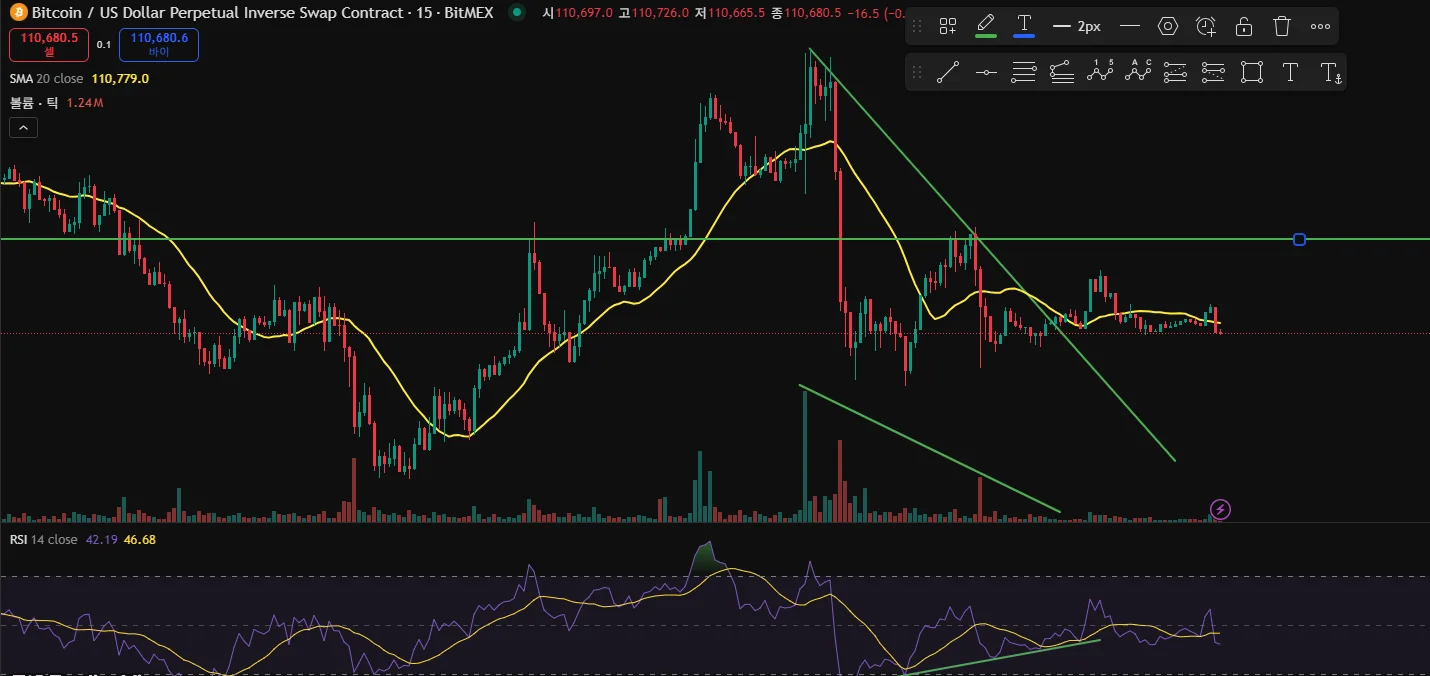Add alert on trend line clock icon
The width and height of the screenshot is (1430, 676).
[1206, 27]
